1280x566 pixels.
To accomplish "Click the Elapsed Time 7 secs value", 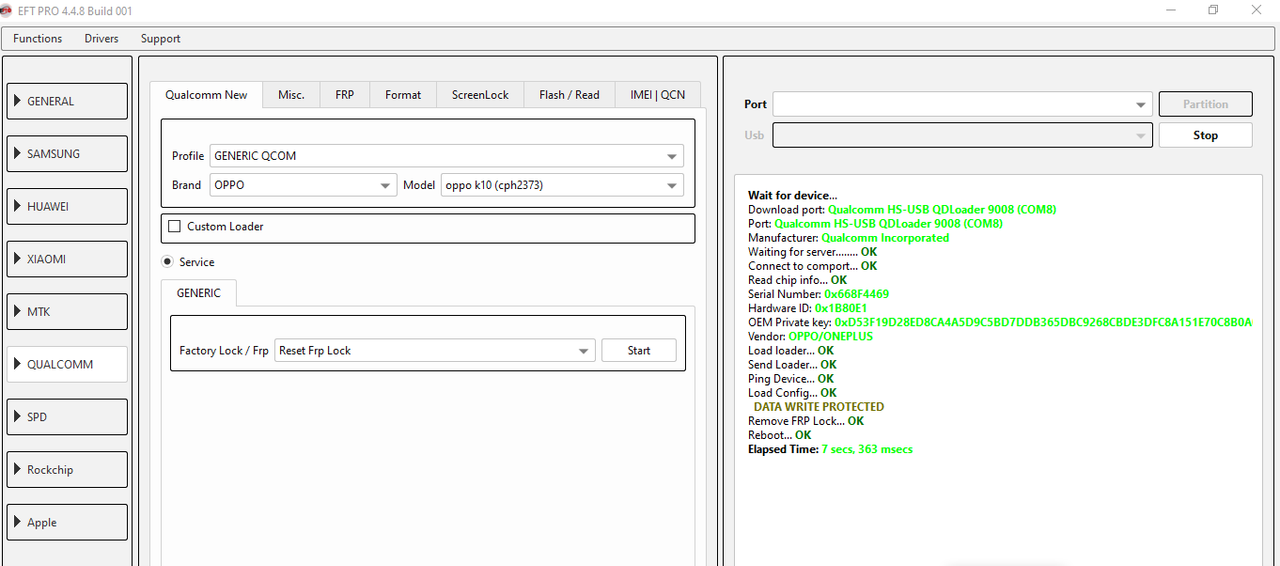I will 867,449.
